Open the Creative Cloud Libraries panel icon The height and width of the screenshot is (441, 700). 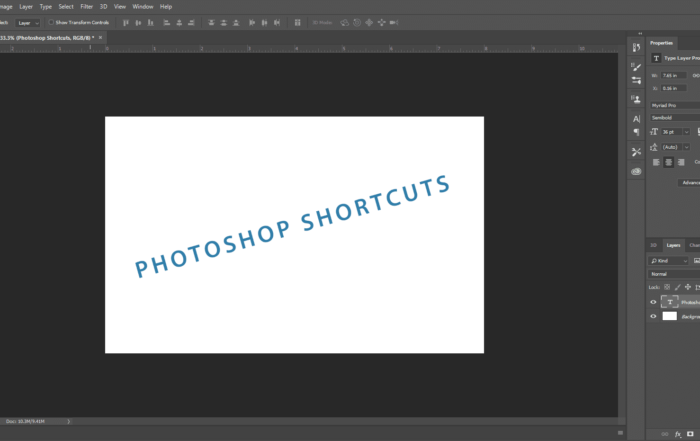click(x=636, y=171)
